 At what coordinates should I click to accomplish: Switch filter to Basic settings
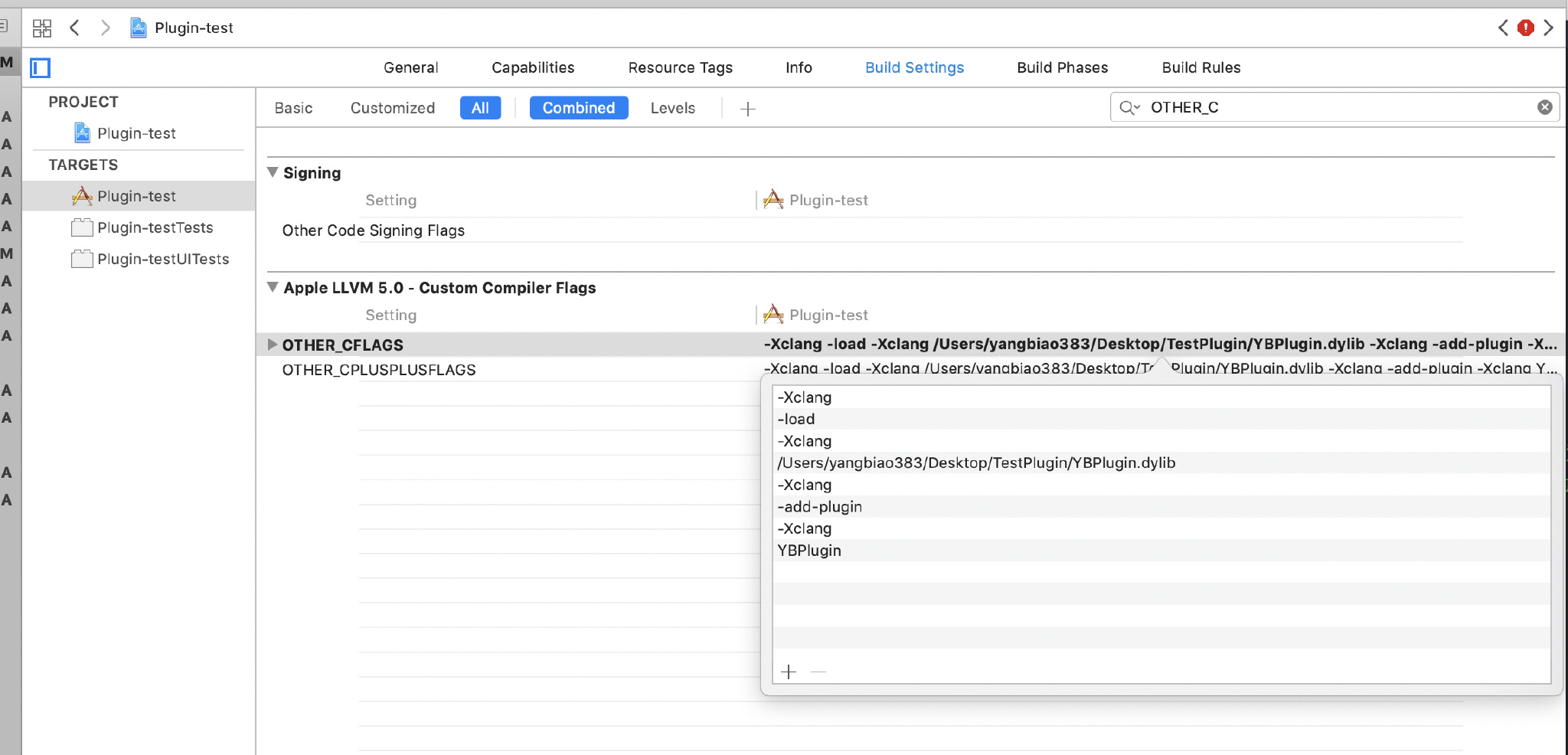[293, 108]
